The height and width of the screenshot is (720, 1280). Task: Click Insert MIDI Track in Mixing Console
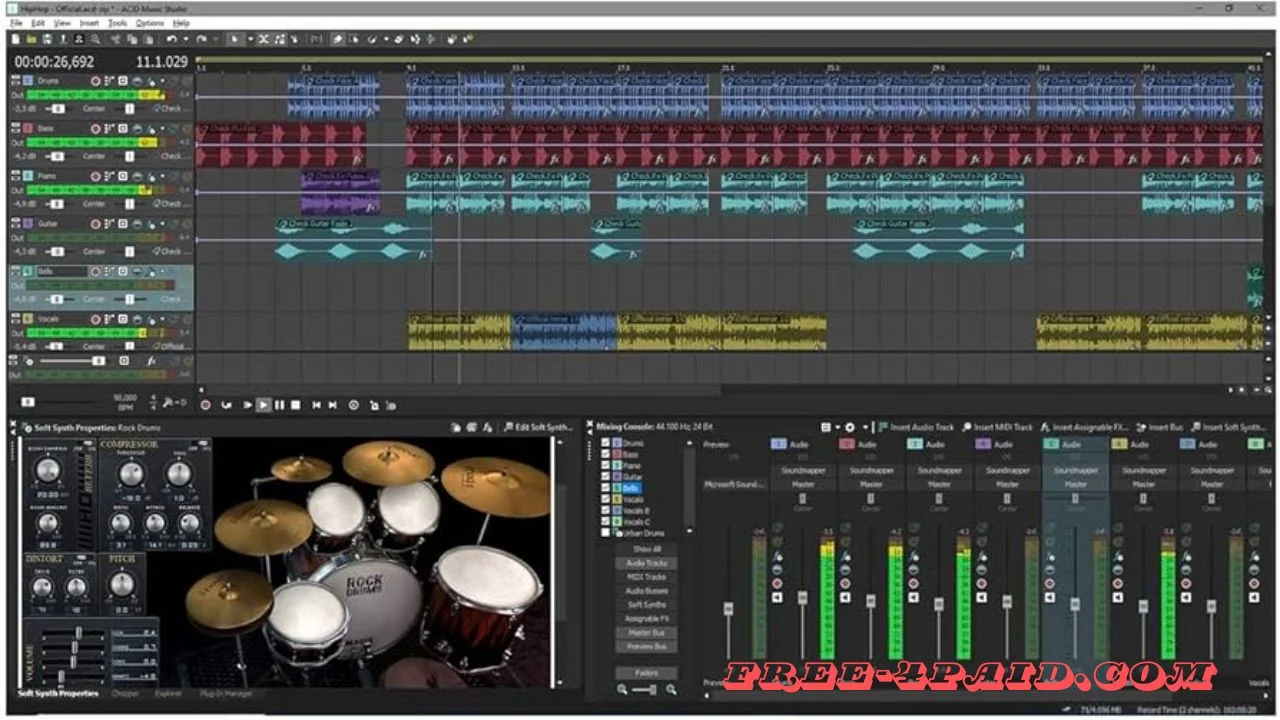click(x=996, y=427)
